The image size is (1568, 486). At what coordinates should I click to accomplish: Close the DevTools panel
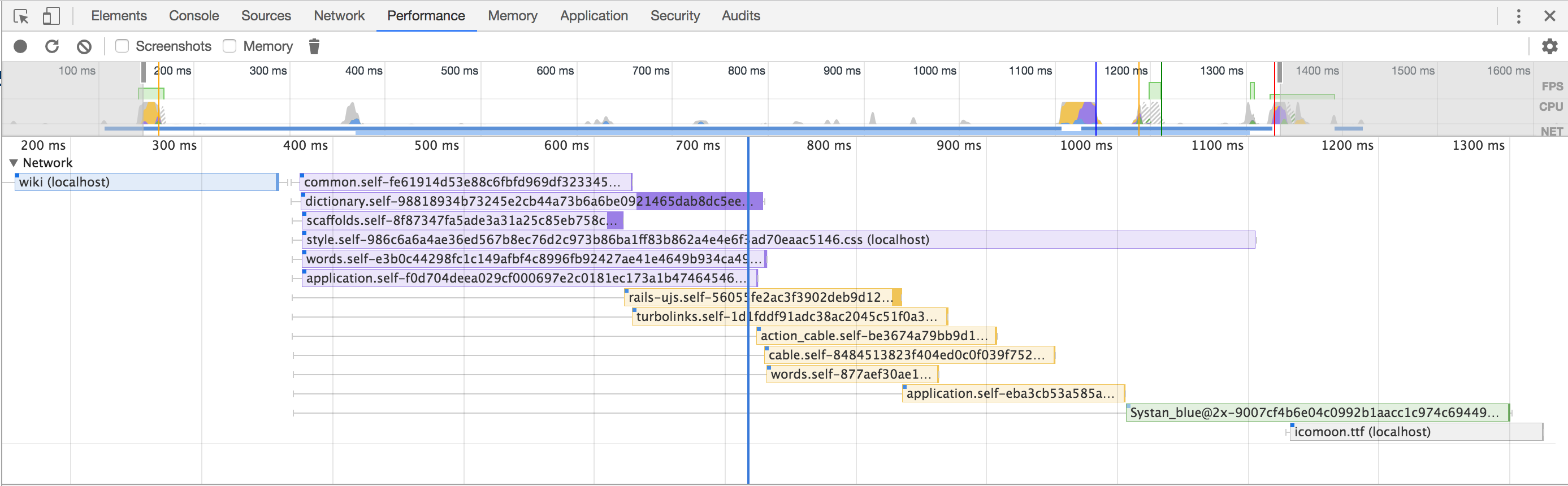[1550, 16]
